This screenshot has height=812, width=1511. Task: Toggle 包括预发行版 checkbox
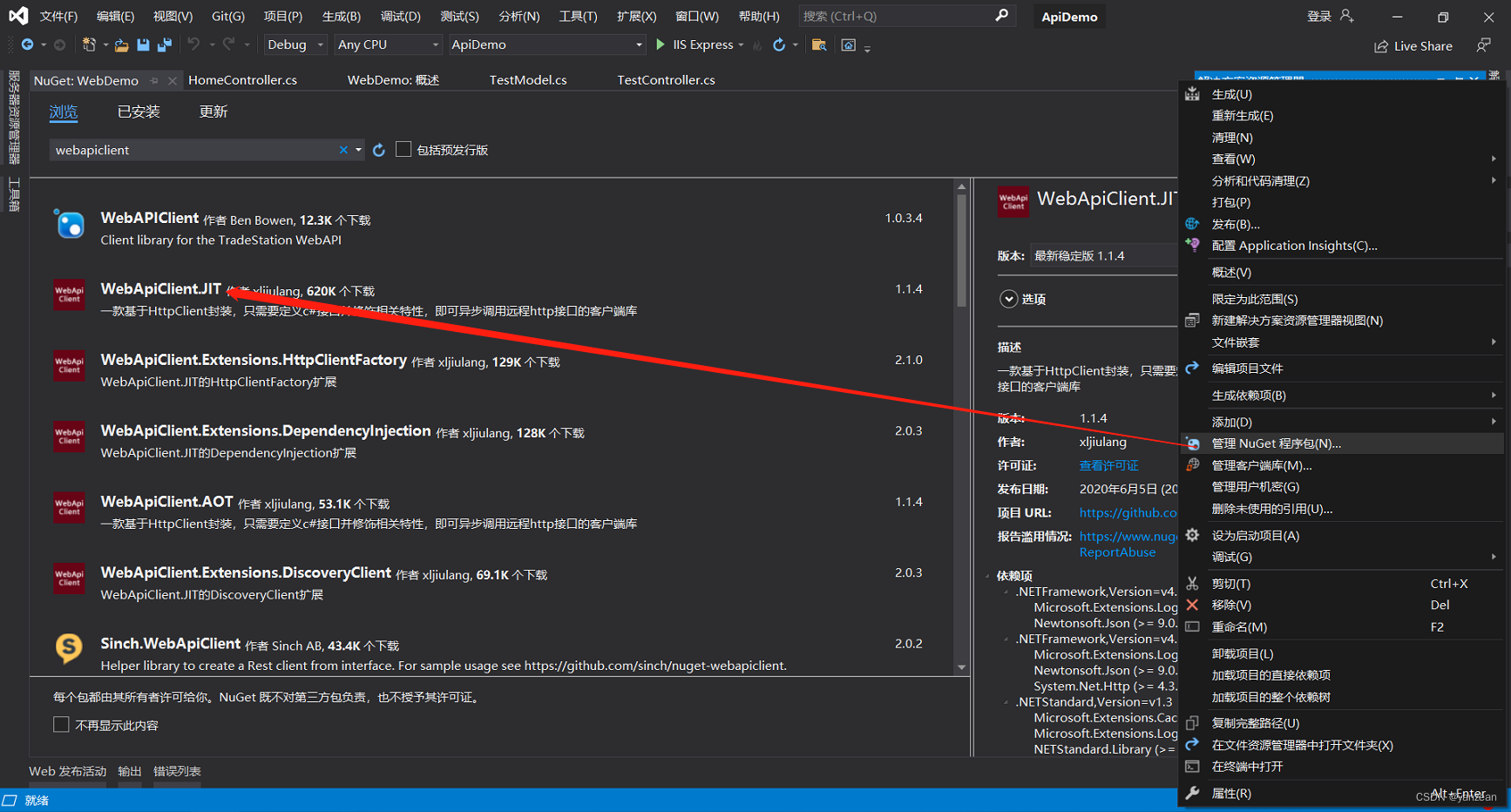pyautogui.click(x=403, y=149)
